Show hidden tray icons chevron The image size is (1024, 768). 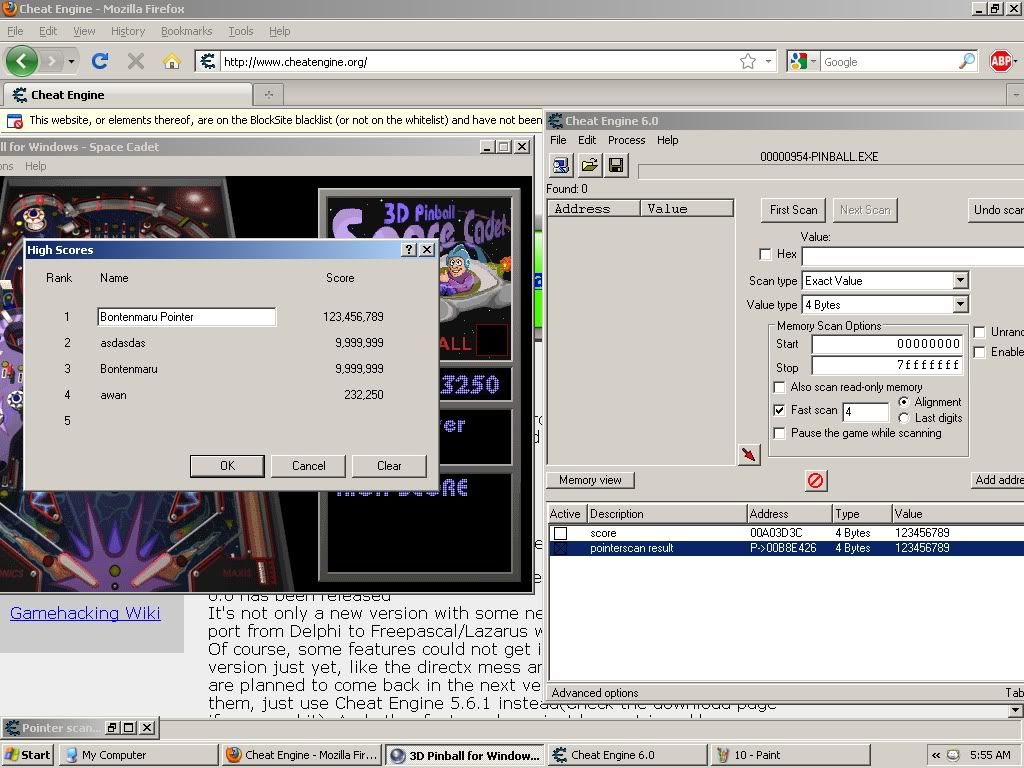click(936, 755)
